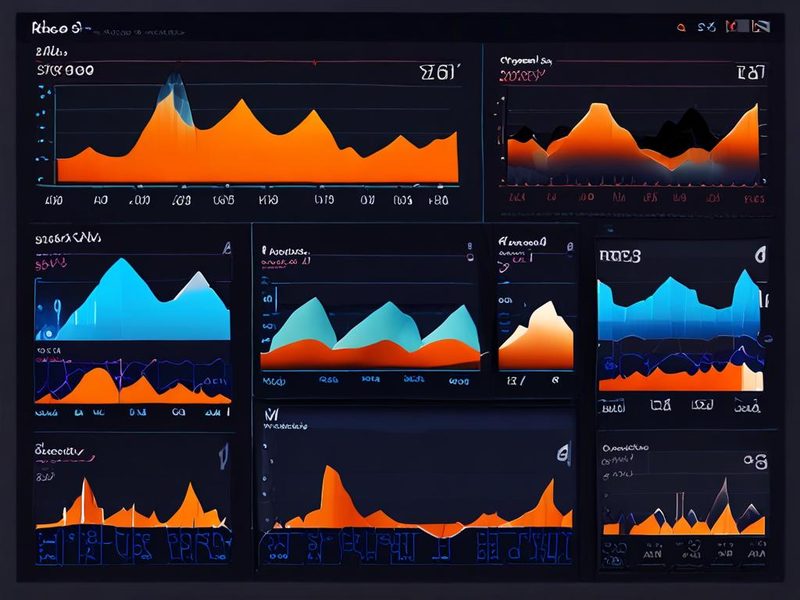
Task: Click the large white value above the large orange chart
Action: click(x=439, y=72)
